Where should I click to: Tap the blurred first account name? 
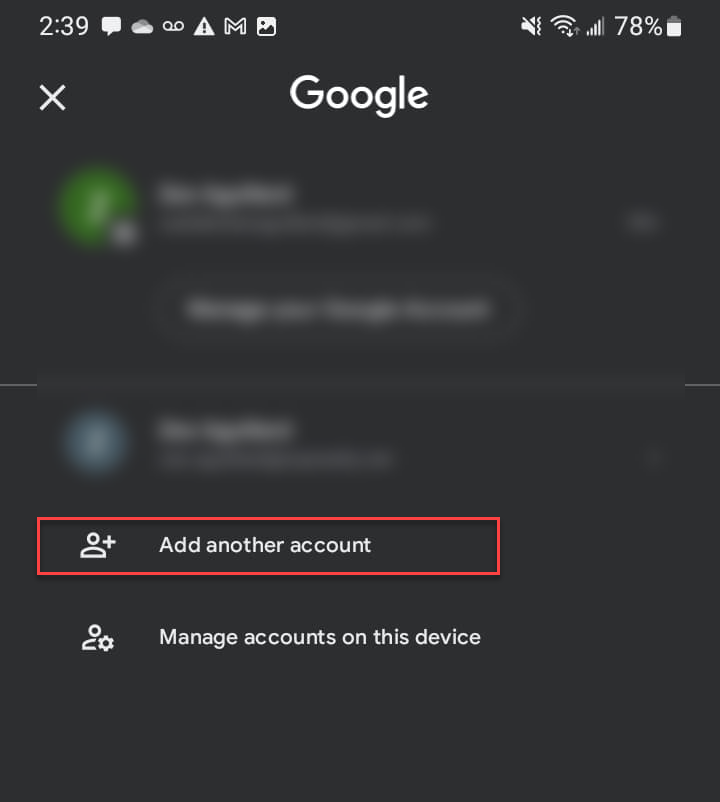pyautogui.click(x=225, y=194)
